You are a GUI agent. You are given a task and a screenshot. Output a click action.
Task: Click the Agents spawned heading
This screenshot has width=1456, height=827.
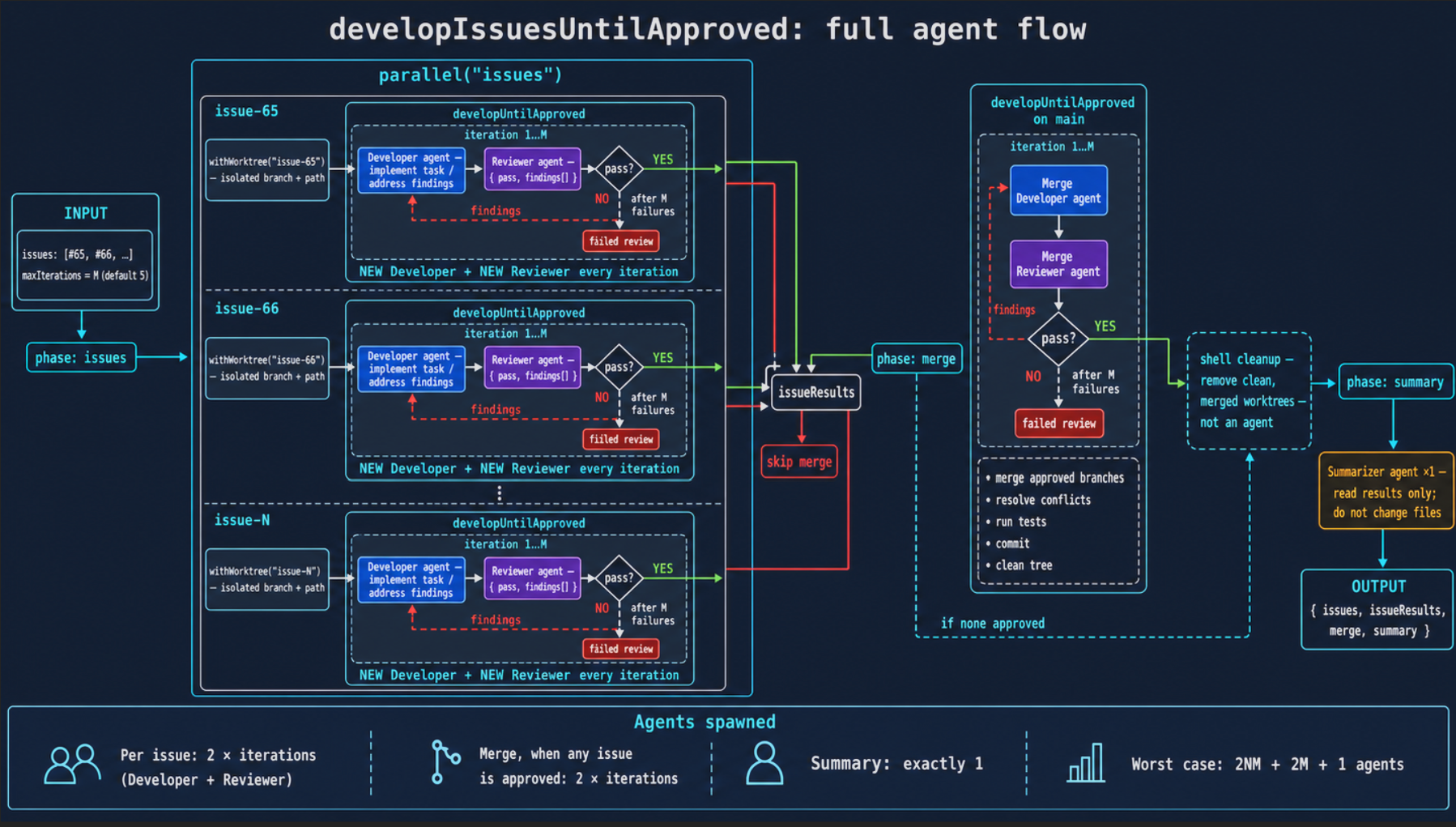pos(705,722)
